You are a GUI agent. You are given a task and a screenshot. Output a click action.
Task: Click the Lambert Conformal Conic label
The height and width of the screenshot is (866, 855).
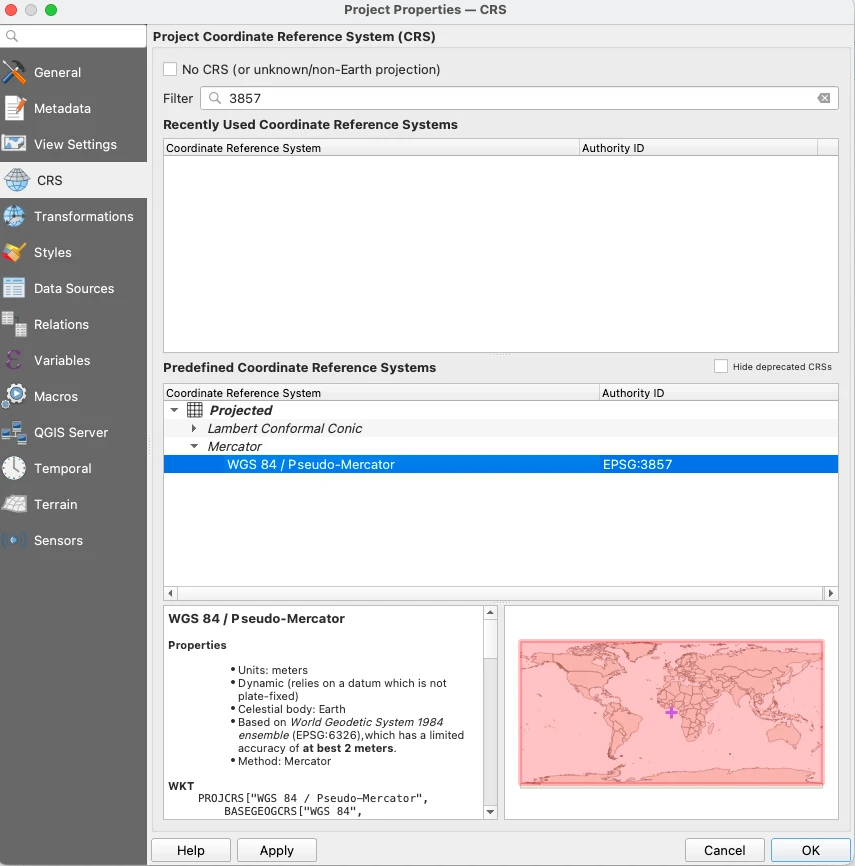point(284,428)
